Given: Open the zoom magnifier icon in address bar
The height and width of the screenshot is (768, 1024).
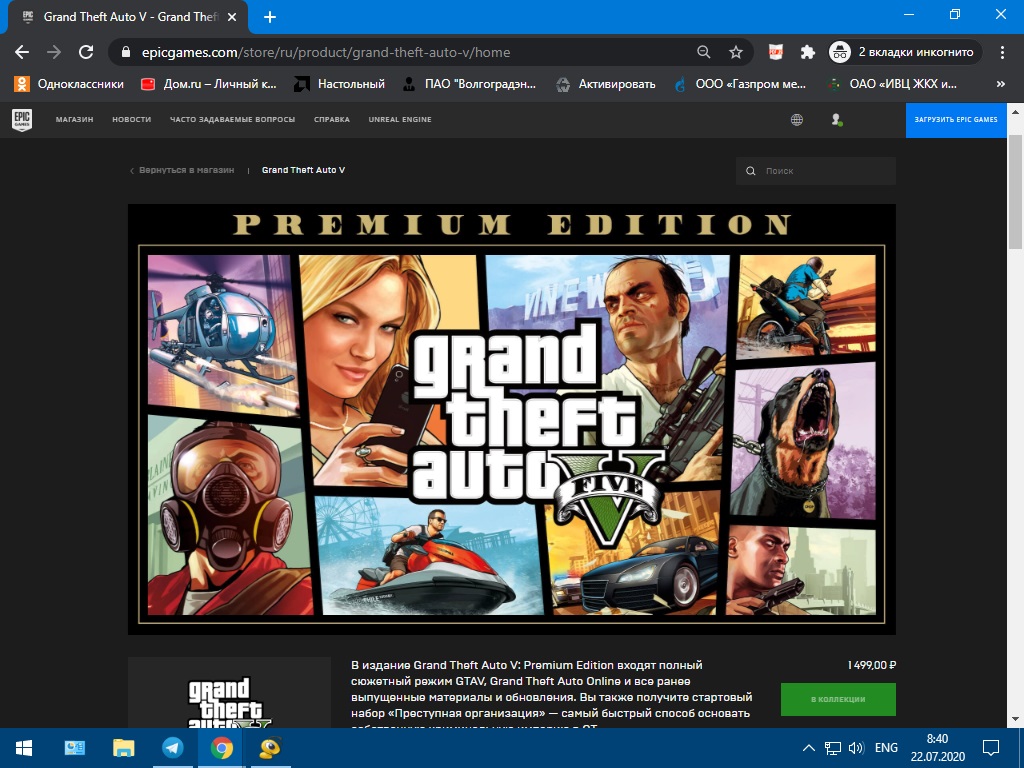Looking at the screenshot, I should (x=703, y=52).
